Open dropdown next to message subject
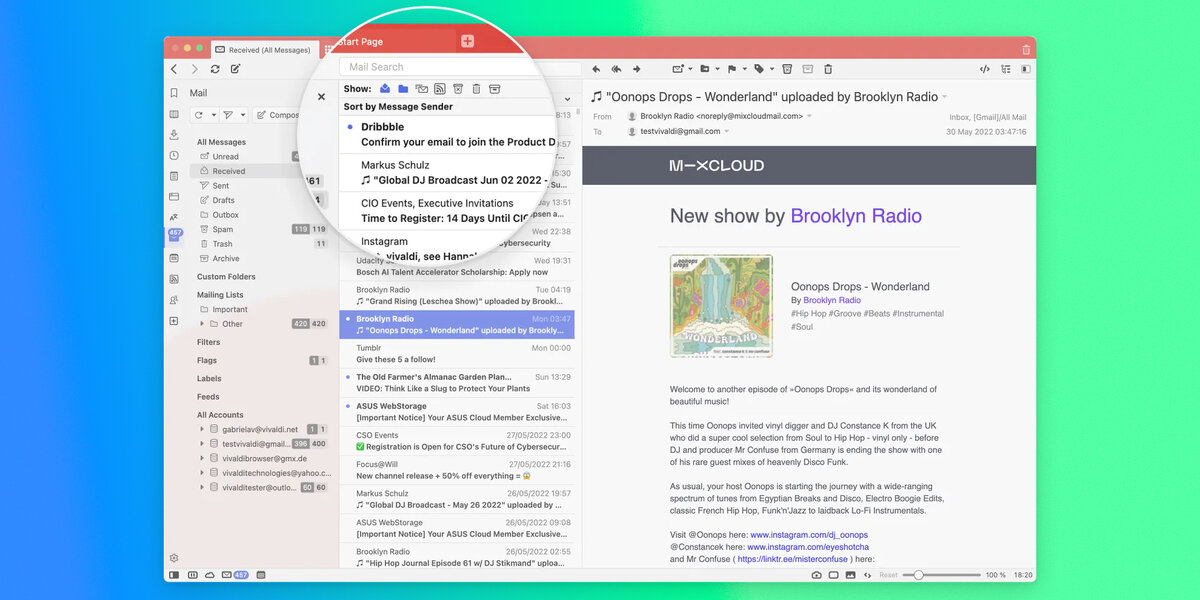The image size is (1200, 600). (945, 97)
